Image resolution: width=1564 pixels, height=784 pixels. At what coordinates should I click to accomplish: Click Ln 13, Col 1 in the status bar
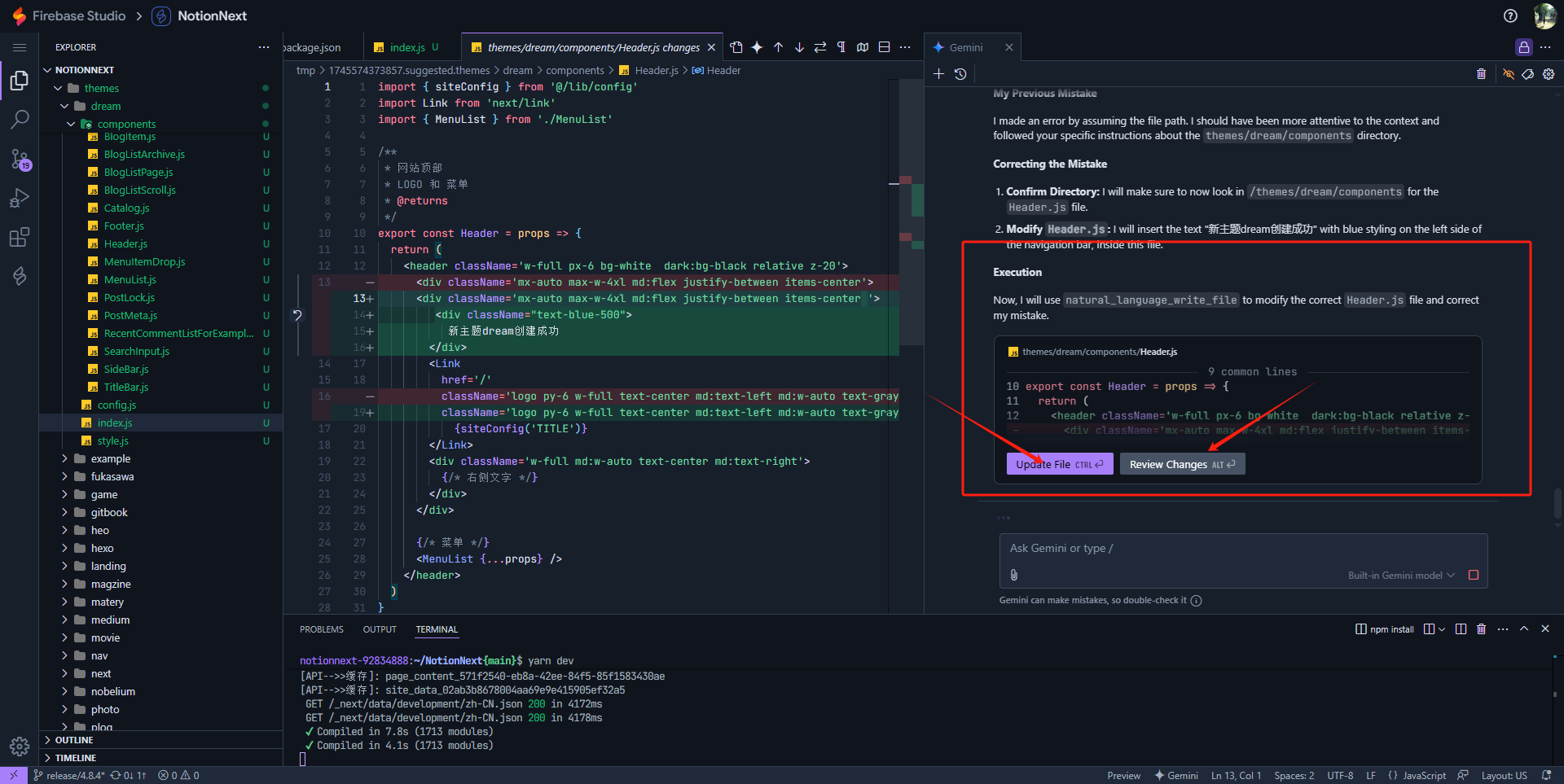[x=1236, y=776]
